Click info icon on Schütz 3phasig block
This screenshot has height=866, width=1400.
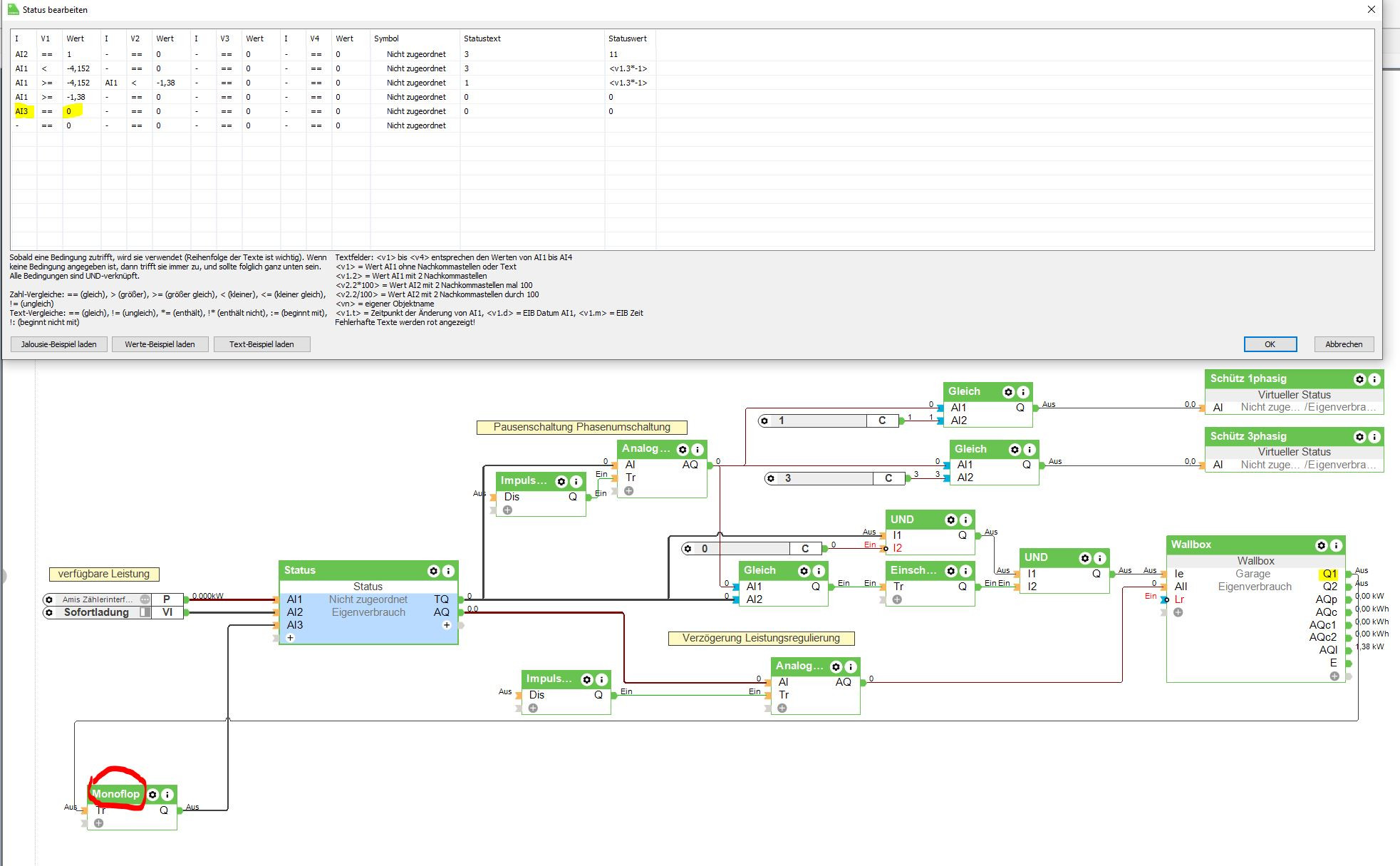tap(1374, 437)
